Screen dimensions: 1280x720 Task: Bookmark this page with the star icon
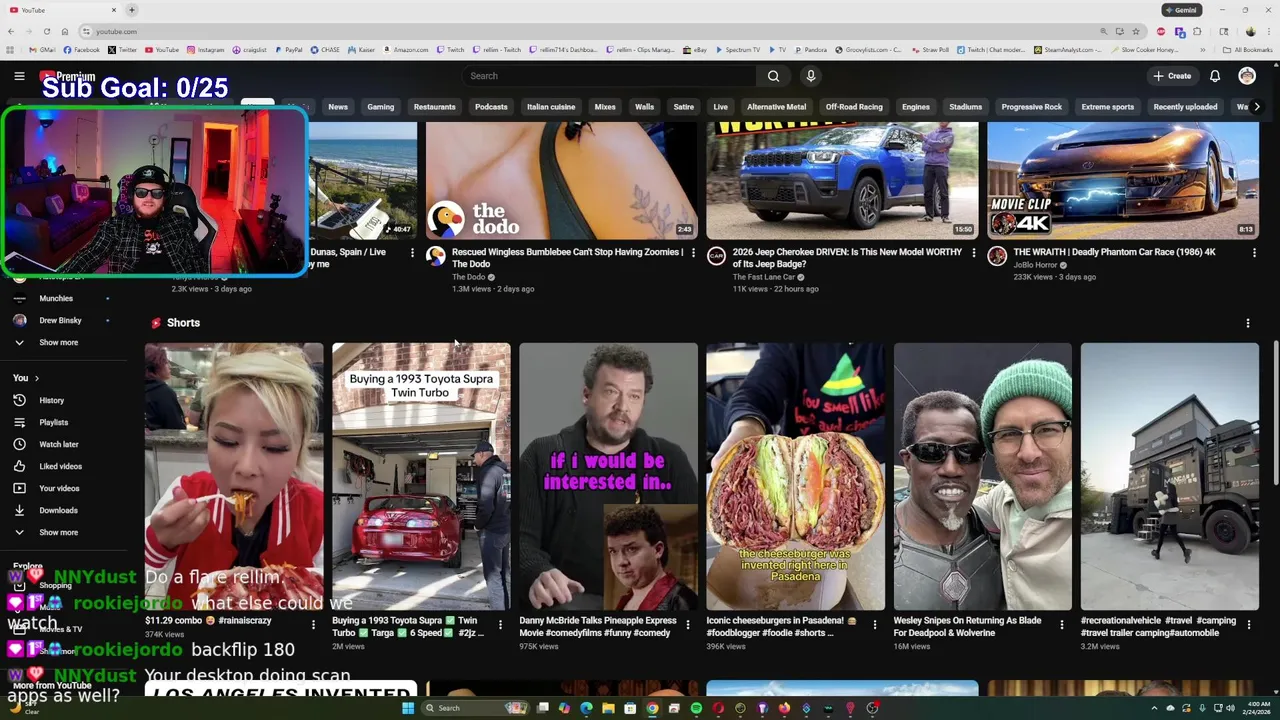tap(1135, 31)
